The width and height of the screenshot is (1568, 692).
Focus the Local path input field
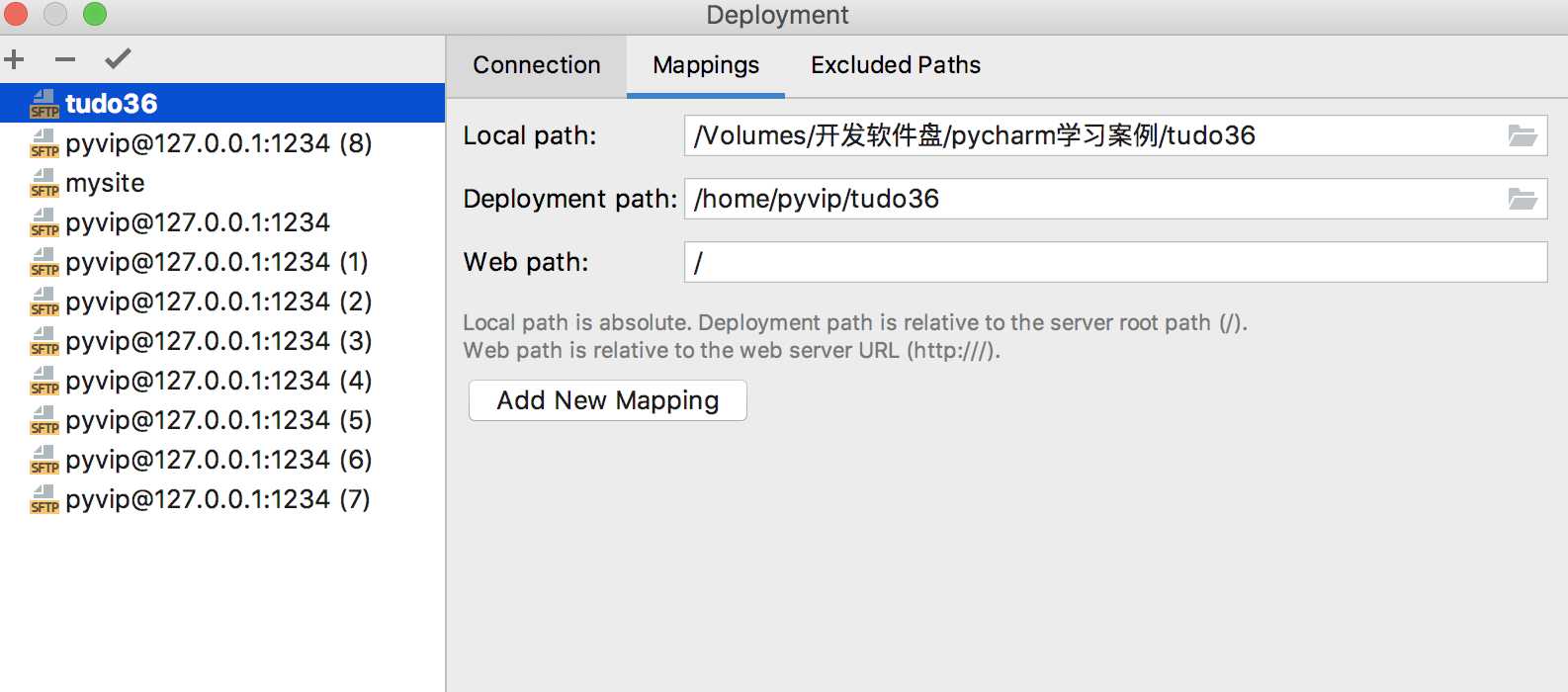(1115, 135)
